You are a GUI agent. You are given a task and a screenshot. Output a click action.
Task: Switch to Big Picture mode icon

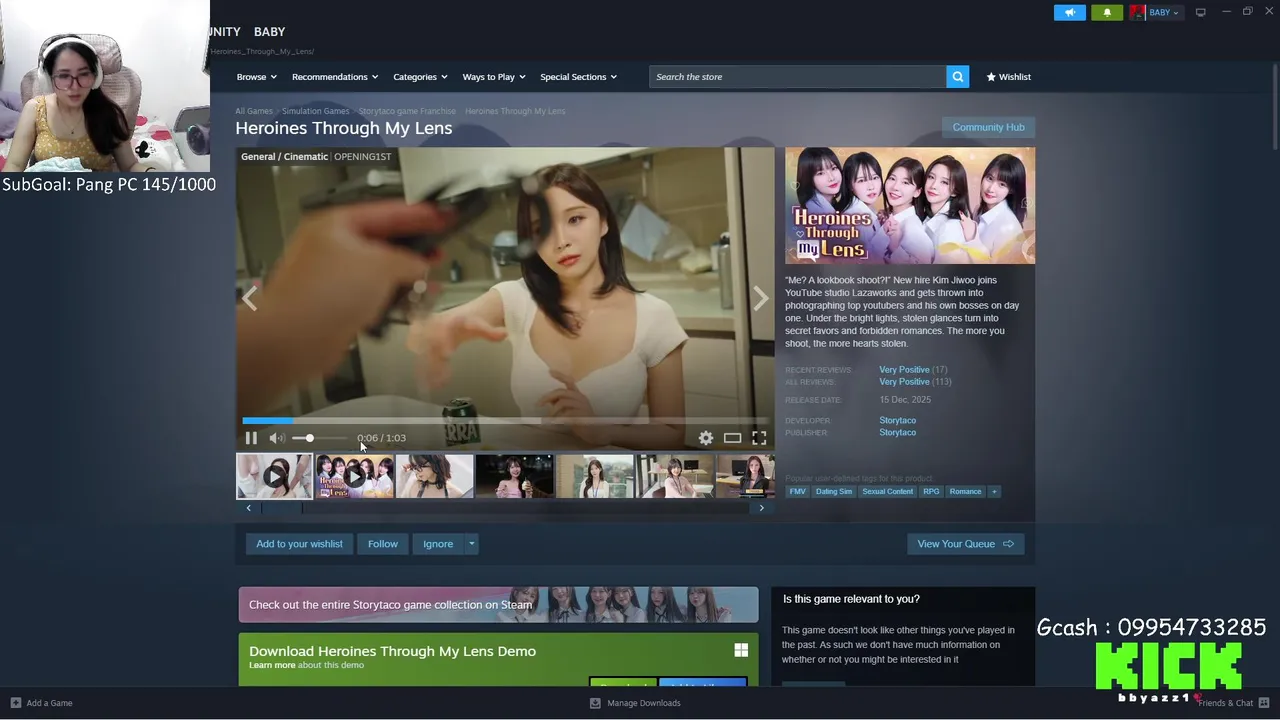(x=1200, y=12)
